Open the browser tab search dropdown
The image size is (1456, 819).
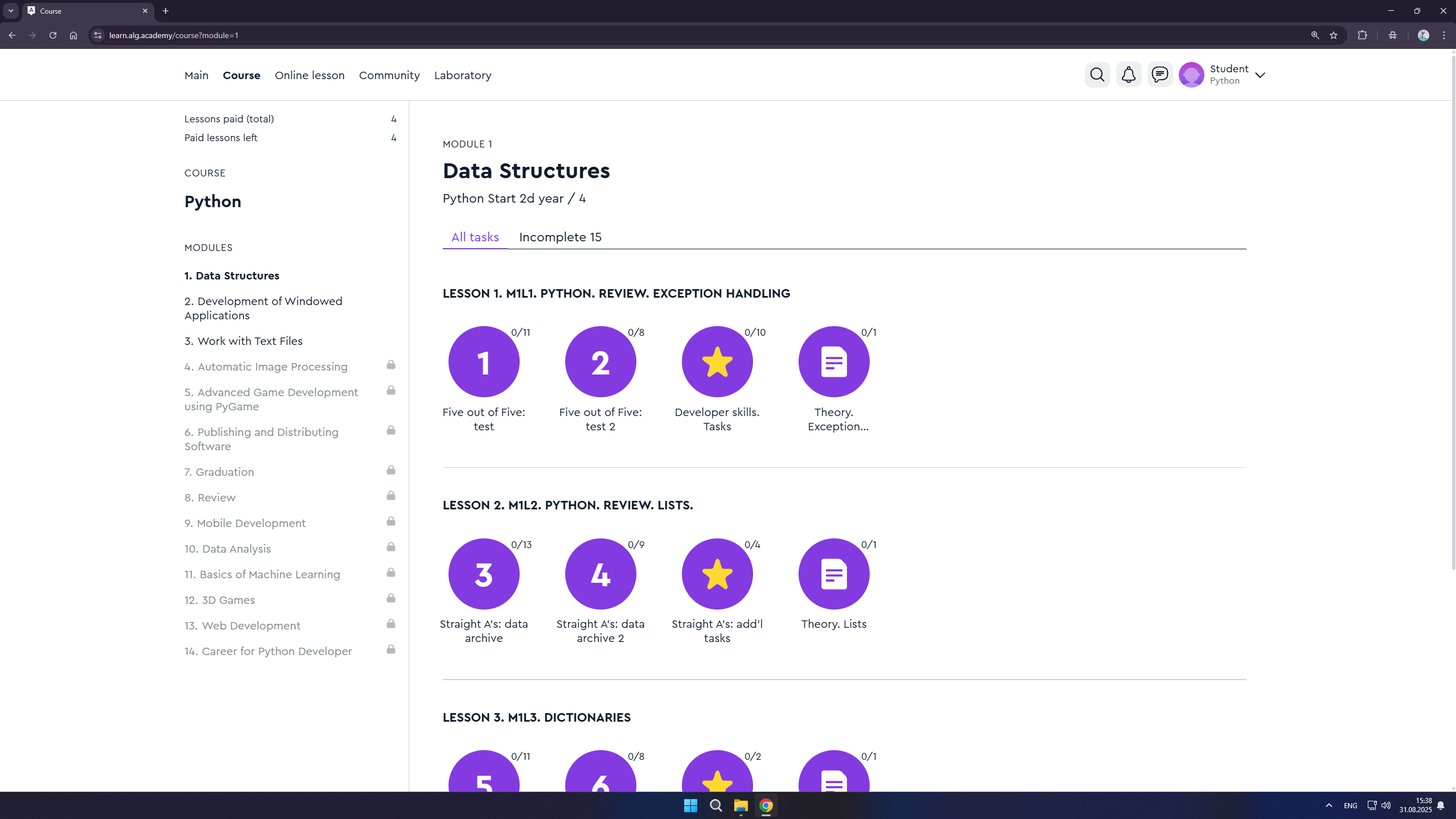tap(10, 11)
